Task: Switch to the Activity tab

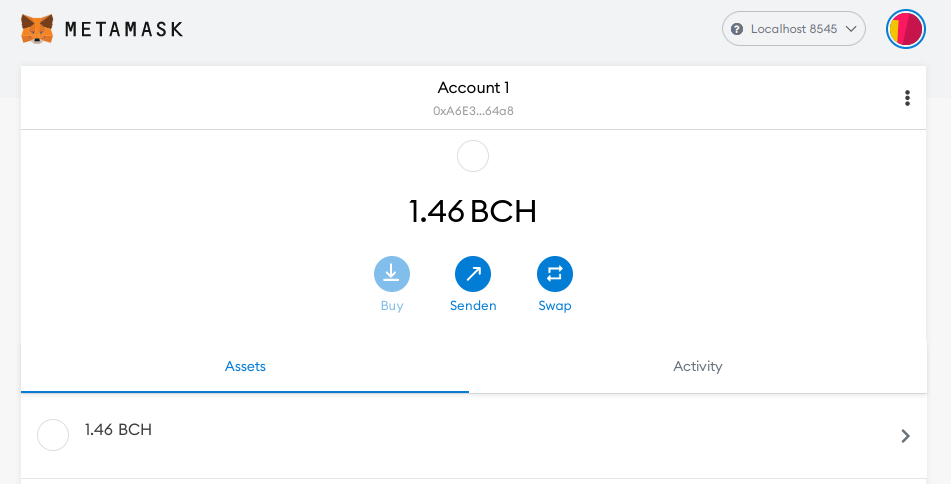Action: pos(697,366)
